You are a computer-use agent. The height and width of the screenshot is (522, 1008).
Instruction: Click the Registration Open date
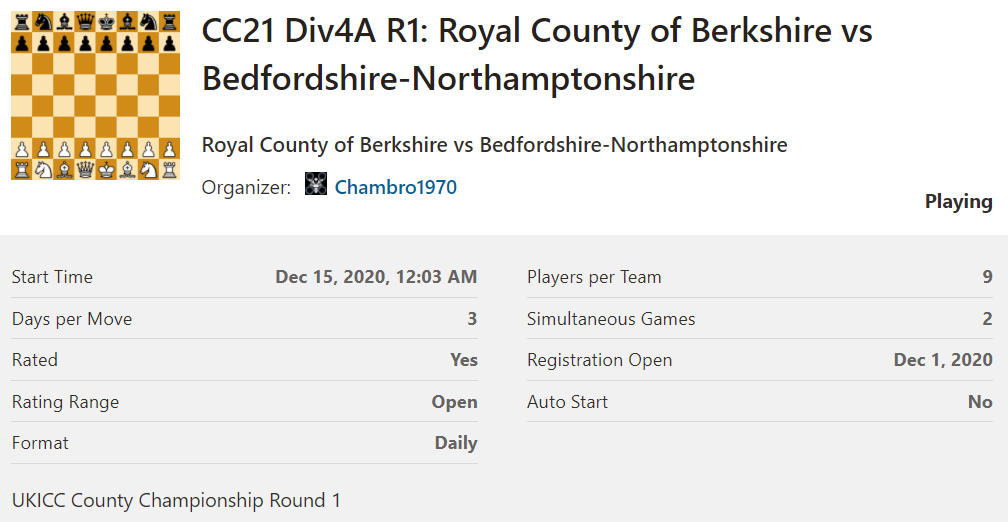(x=943, y=360)
